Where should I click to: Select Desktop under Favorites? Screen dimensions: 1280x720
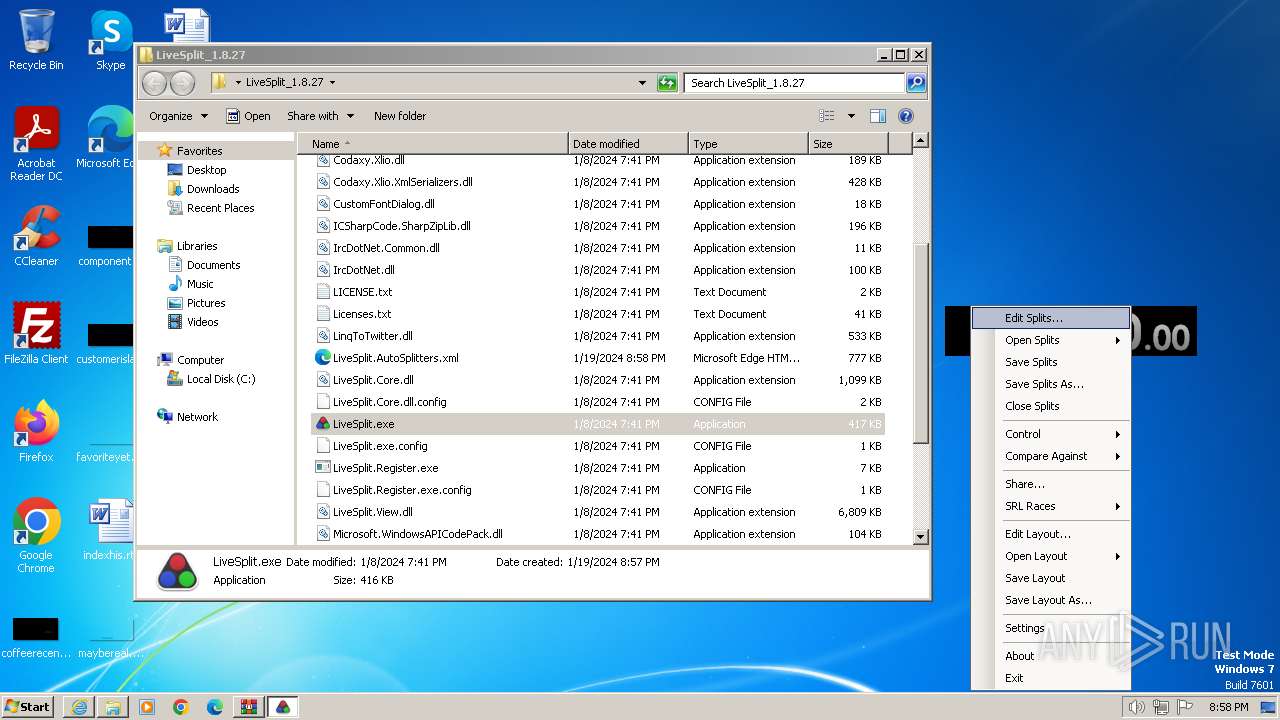pos(206,170)
